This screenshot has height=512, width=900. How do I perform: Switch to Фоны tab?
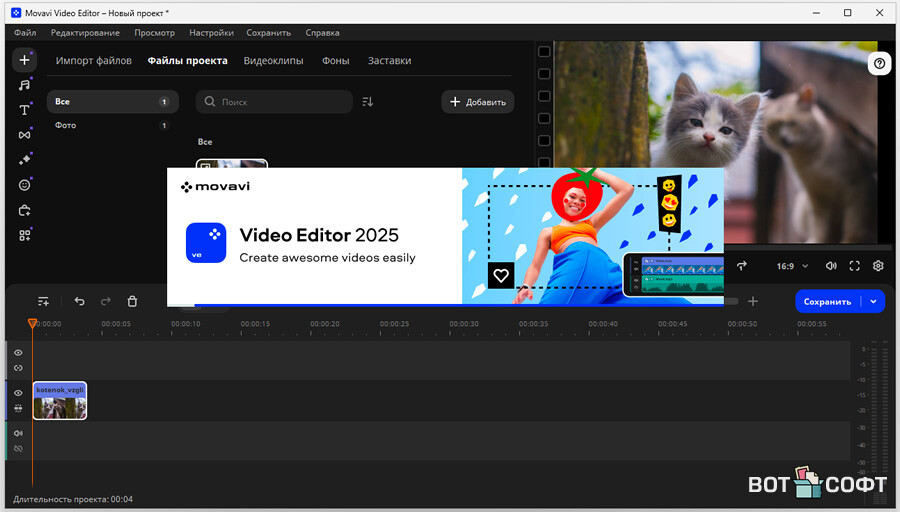[x=335, y=60]
